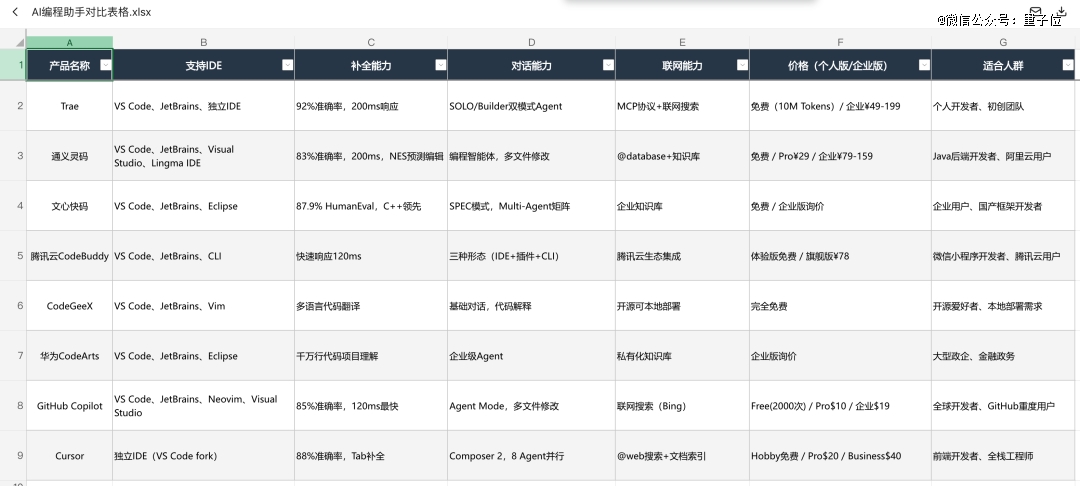The width and height of the screenshot is (1080, 486).
Task: Click the envelope share icon at top right
Action: coord(1036,13)
